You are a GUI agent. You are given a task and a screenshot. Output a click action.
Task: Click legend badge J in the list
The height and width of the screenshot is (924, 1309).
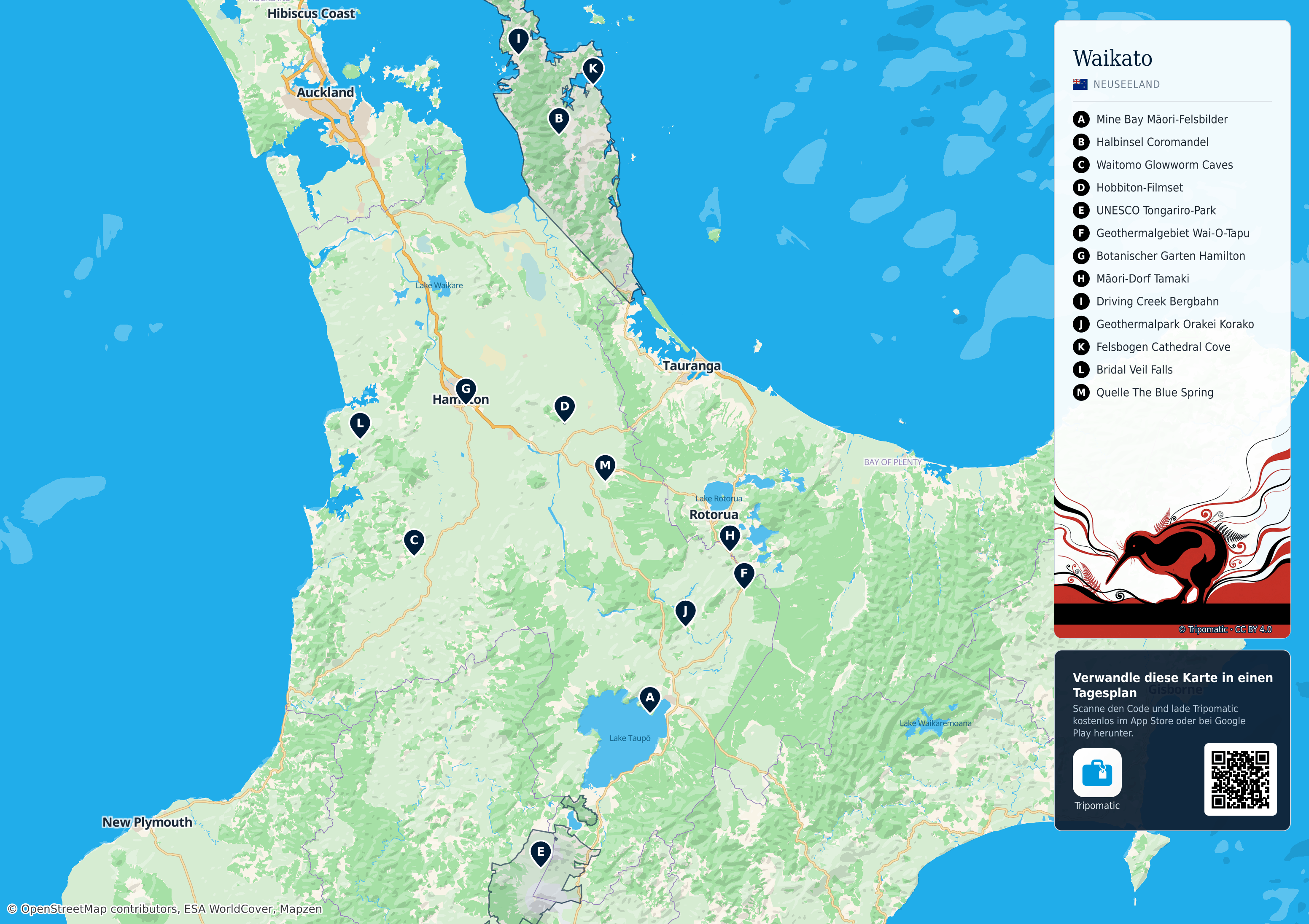[x=1081, y=324]
